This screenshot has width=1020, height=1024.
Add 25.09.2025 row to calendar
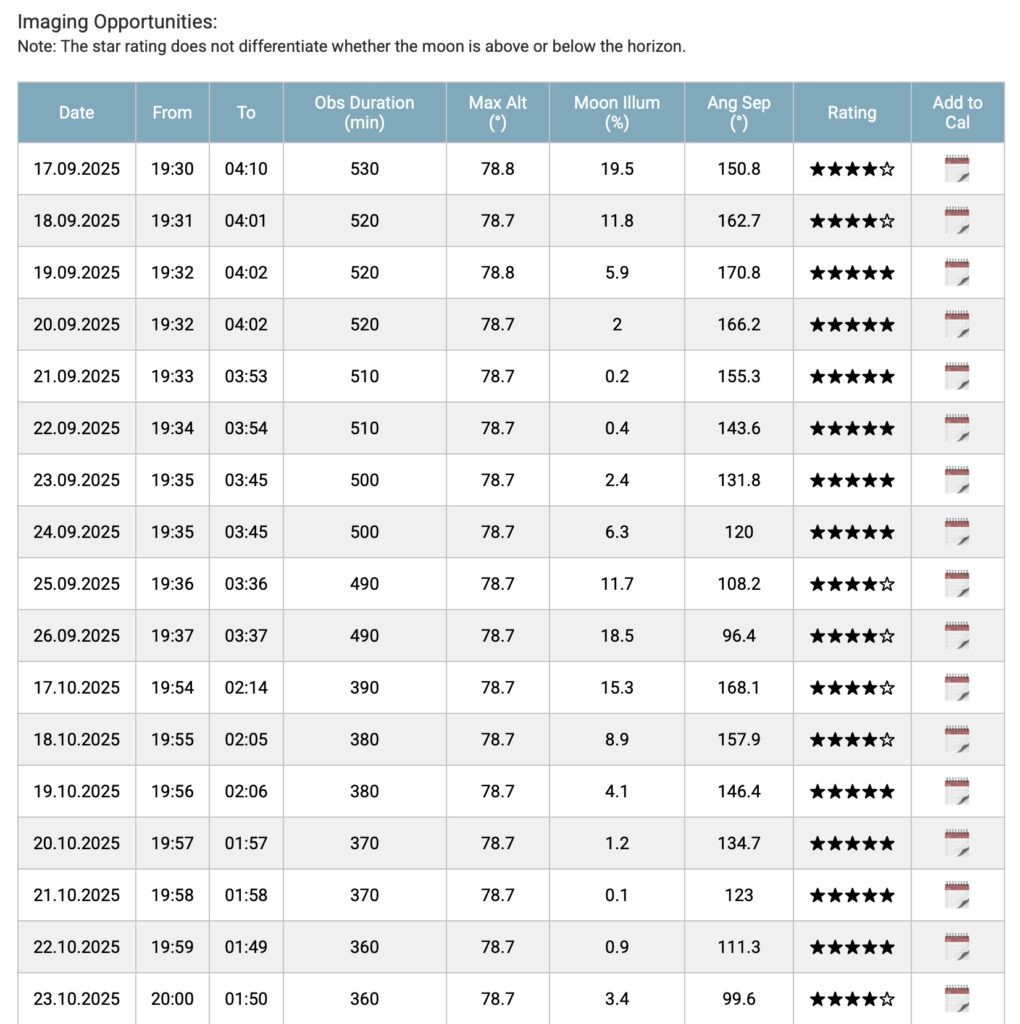tap(957, 584)
